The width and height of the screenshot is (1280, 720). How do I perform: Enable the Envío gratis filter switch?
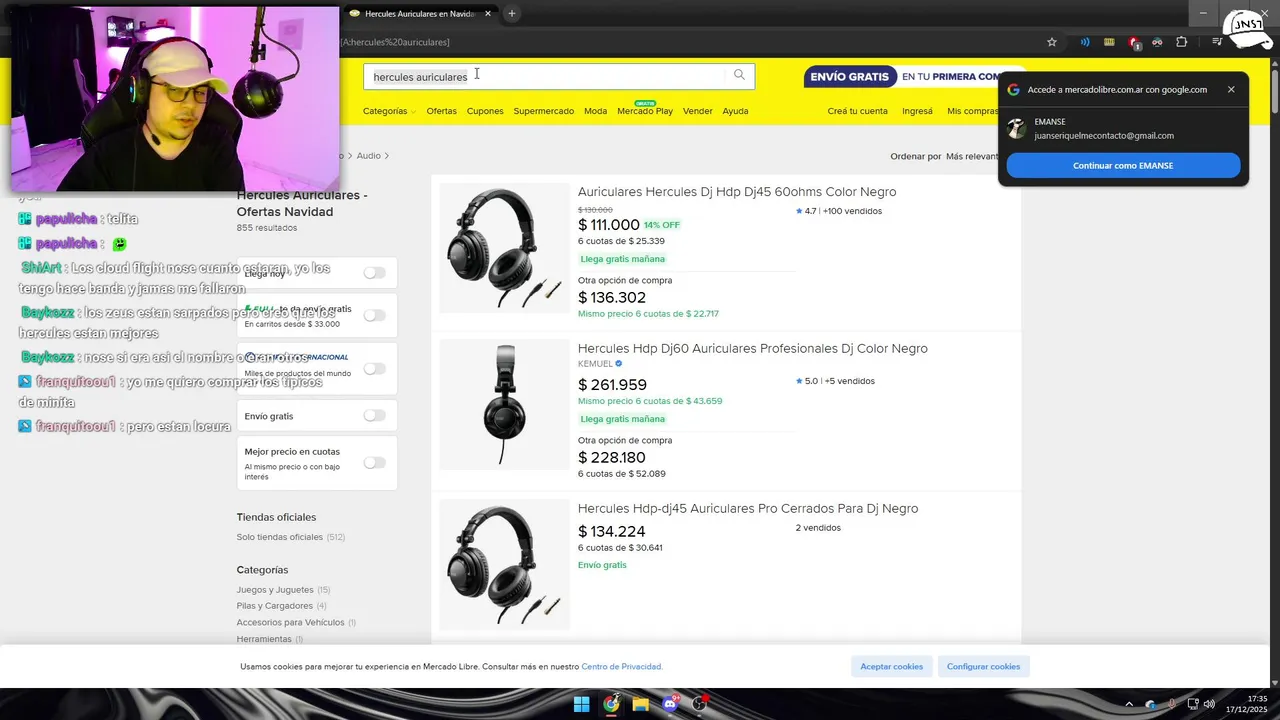(374, 415)
